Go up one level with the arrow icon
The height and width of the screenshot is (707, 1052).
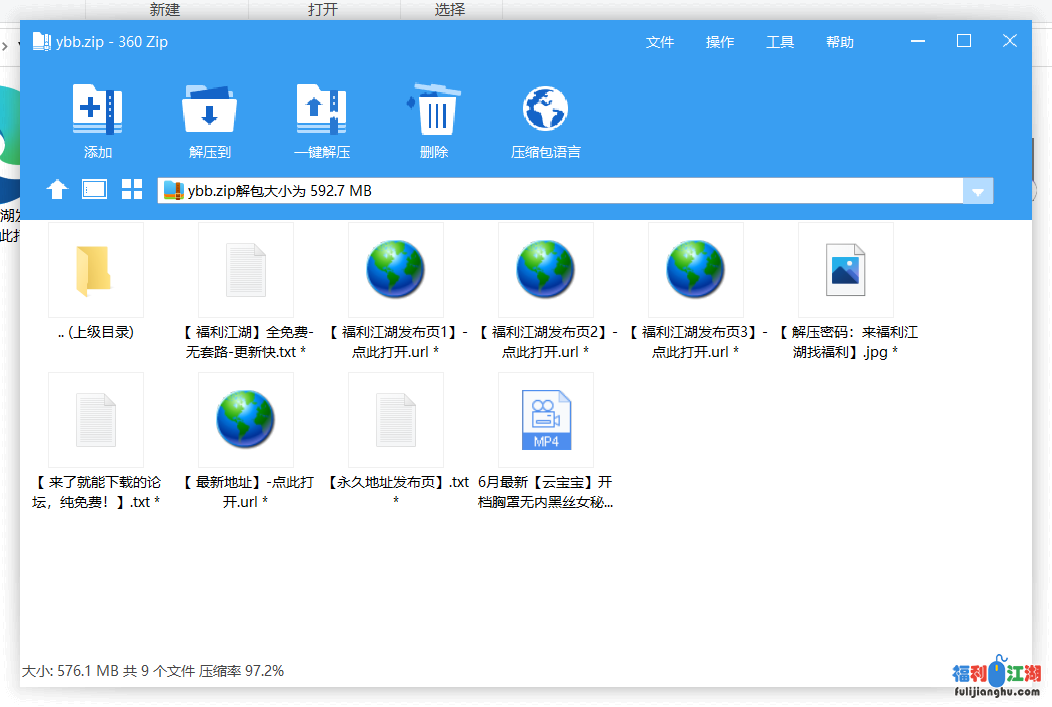(x=57, y=190)
